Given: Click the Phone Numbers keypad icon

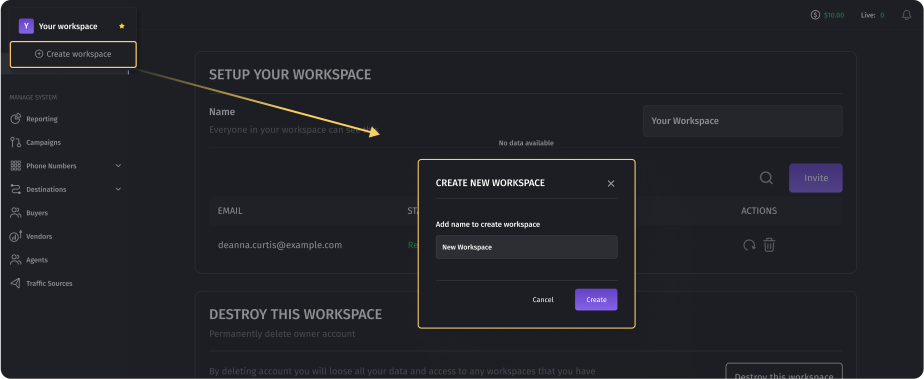Looking at the screenshot, I should (16, 166).
